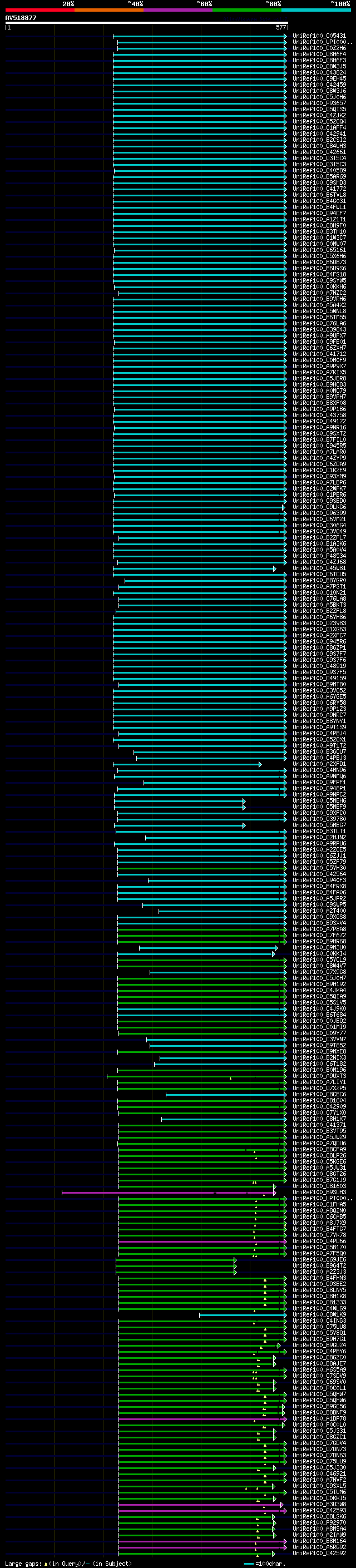Click the green ~80% identity legend bar
The image size is (356, 1568).
click(x=247, y=11)
